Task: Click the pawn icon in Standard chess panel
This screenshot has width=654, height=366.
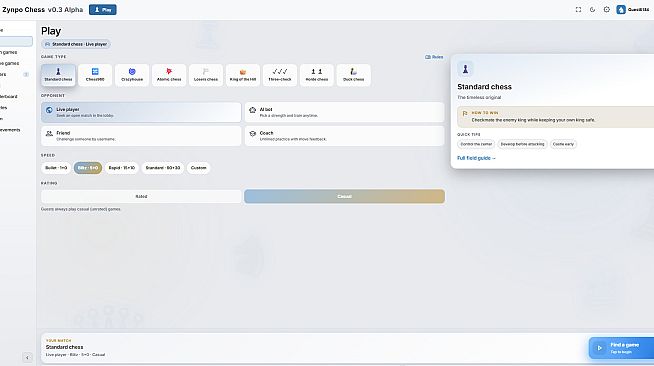Action: point(465,69)
